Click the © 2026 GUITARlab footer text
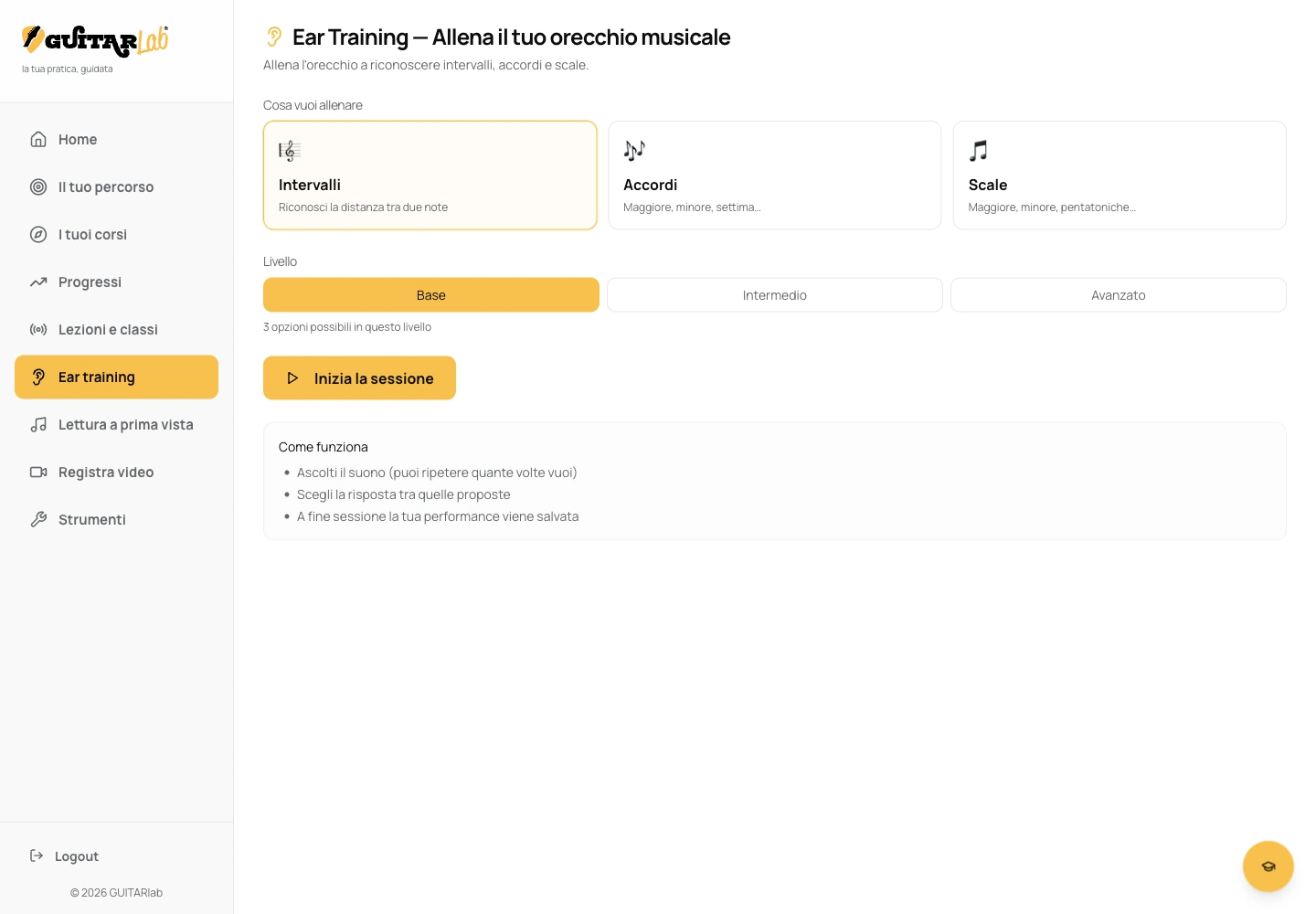The image size is (1316, 914). [x=116, y=893]
